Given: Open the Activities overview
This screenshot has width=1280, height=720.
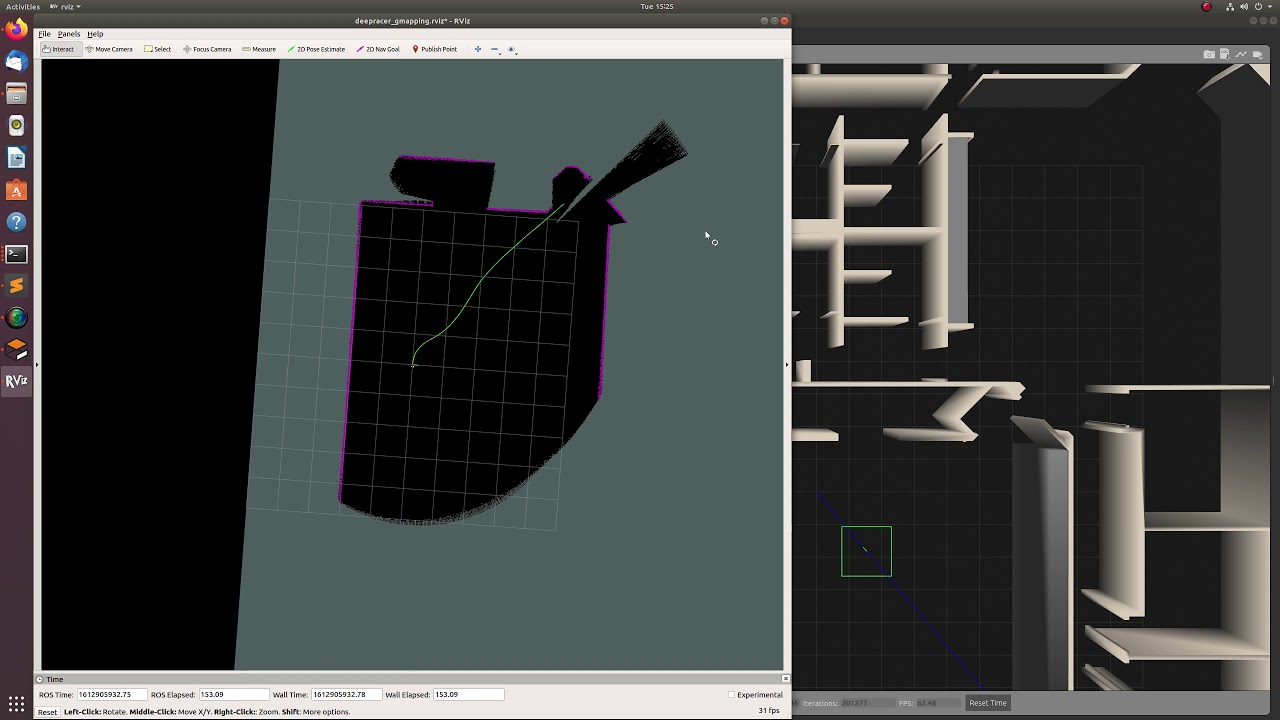Looking at the screenshot, I should [23, 6].
